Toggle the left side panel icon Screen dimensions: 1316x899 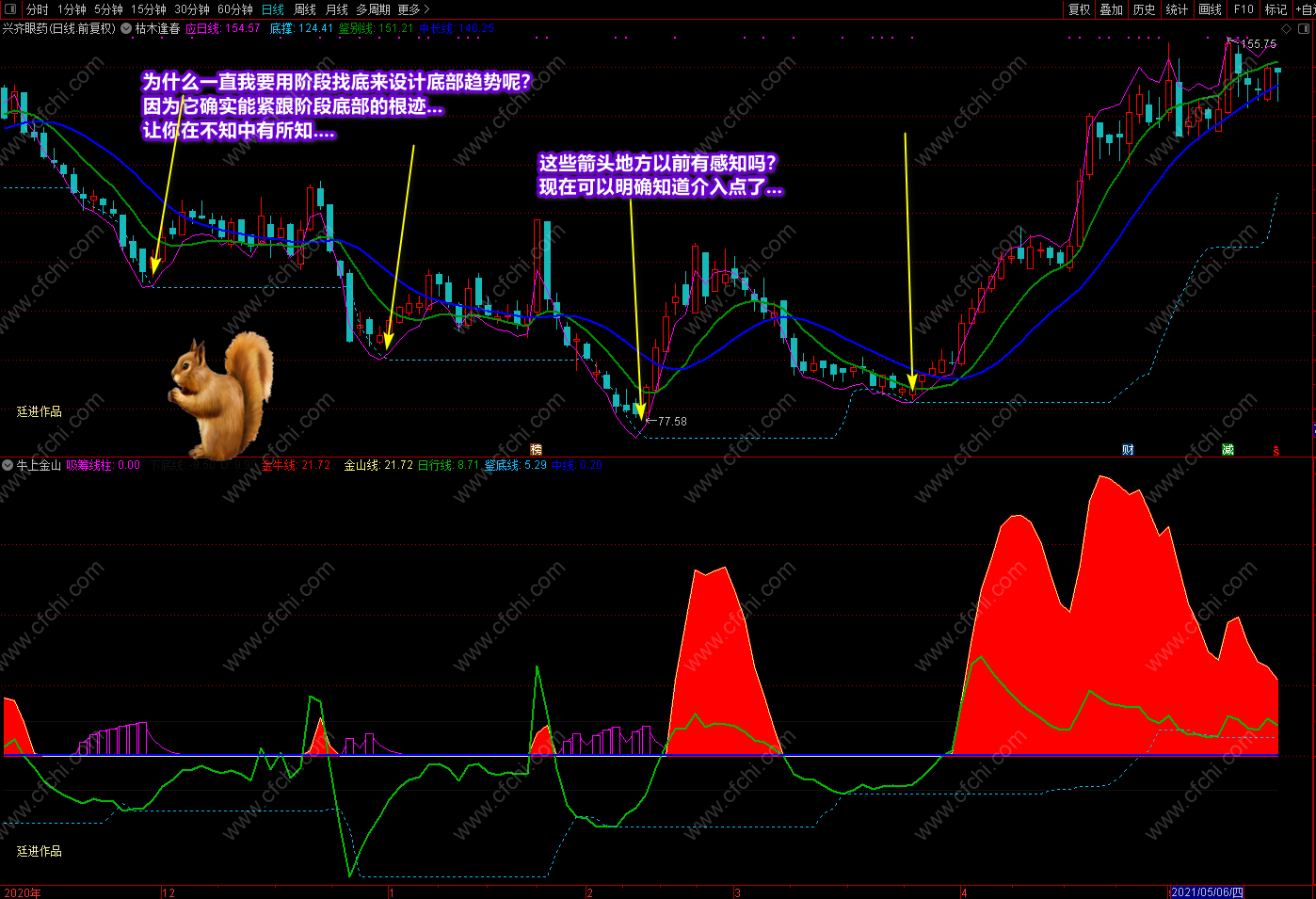10,9
